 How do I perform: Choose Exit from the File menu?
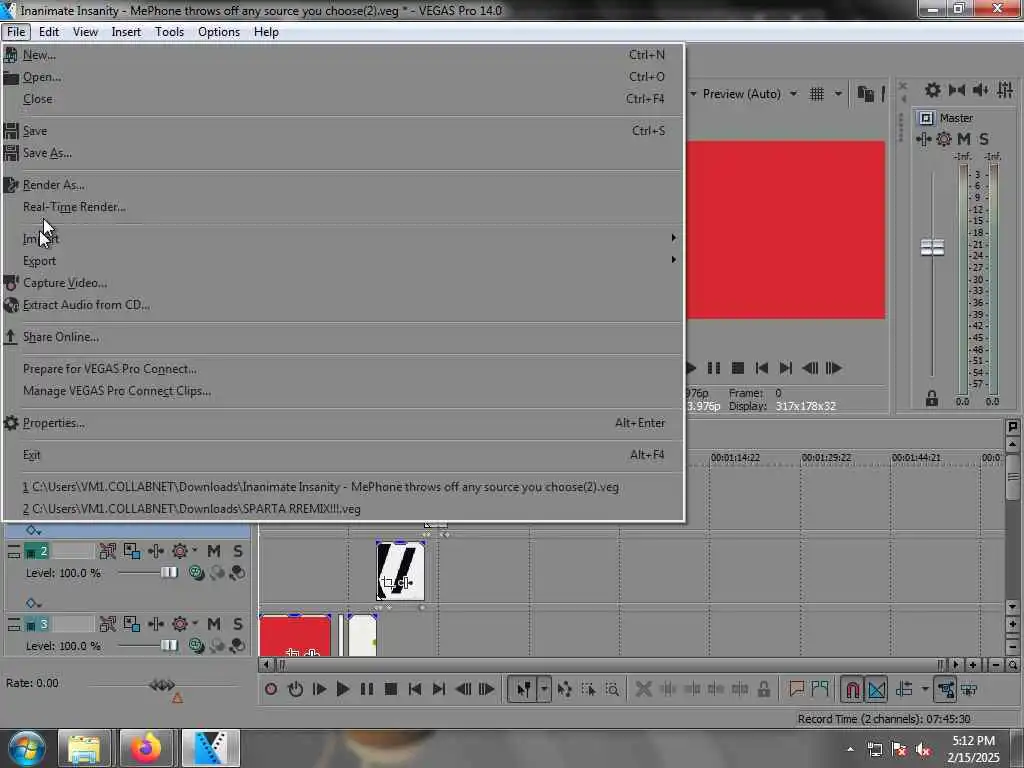tap(344, 455)
